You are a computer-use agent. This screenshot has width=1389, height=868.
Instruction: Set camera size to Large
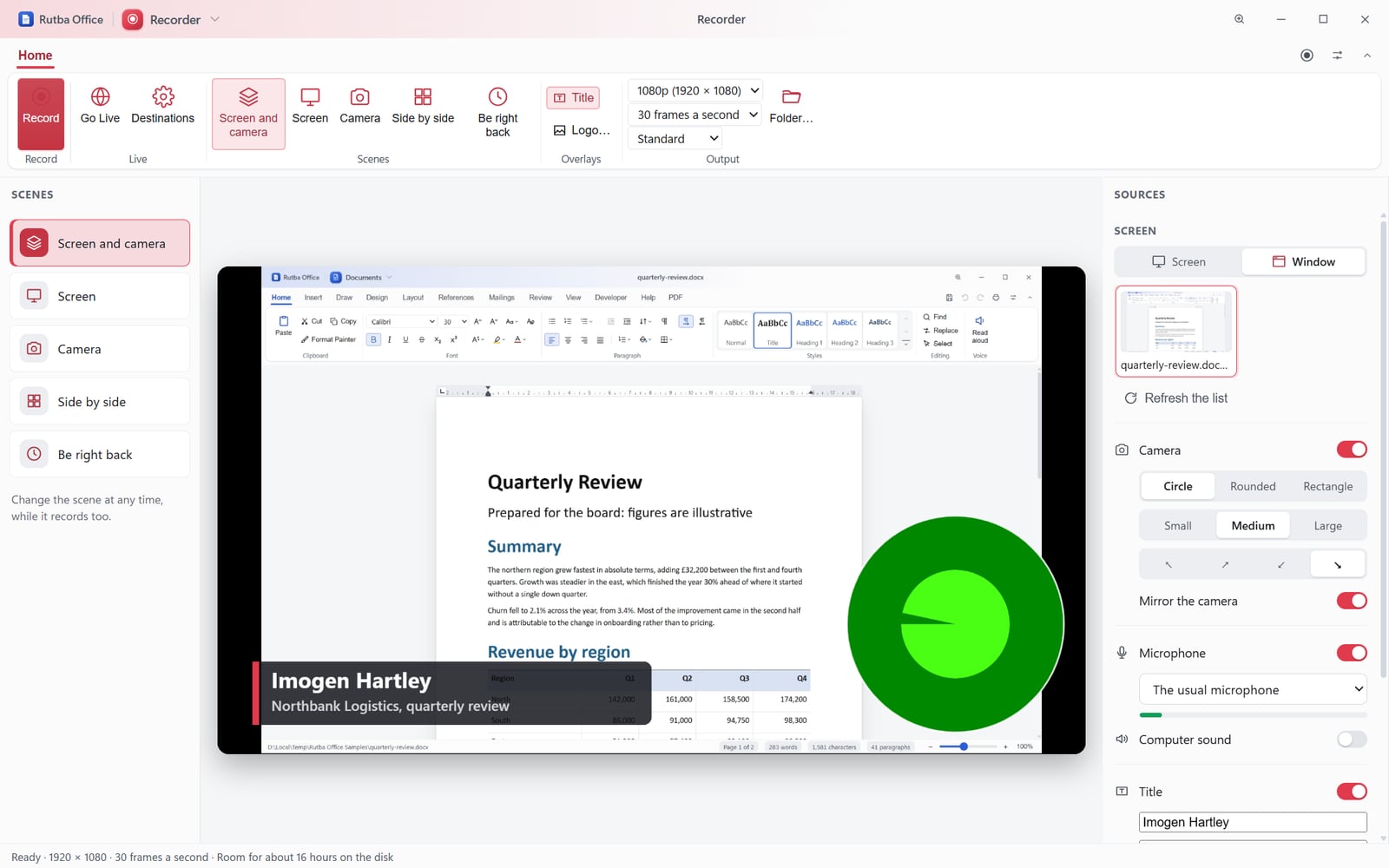pos(1327,525)
